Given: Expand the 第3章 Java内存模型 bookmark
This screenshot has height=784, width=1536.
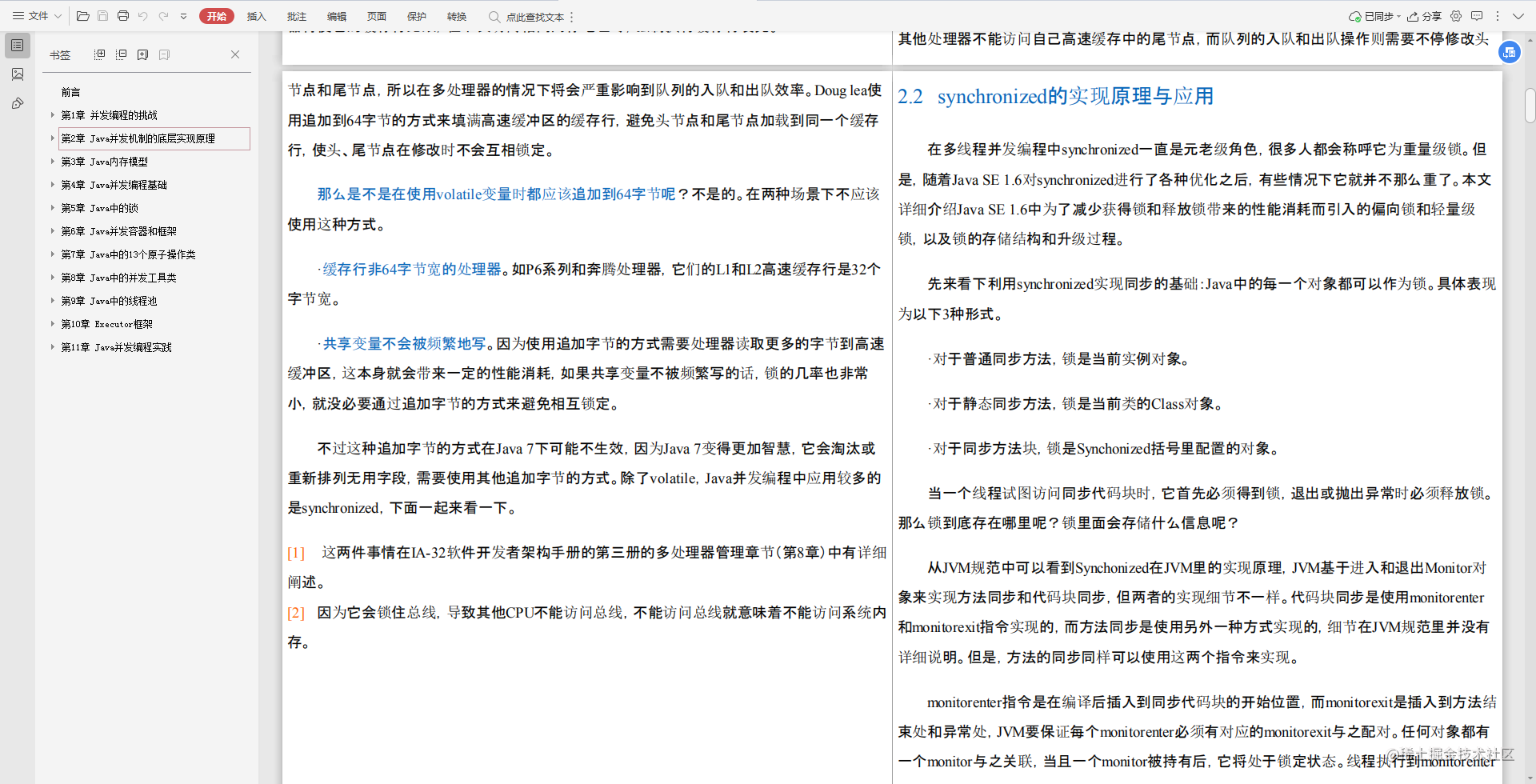Looking at the screenshot, I should click(x=53, y=162).
